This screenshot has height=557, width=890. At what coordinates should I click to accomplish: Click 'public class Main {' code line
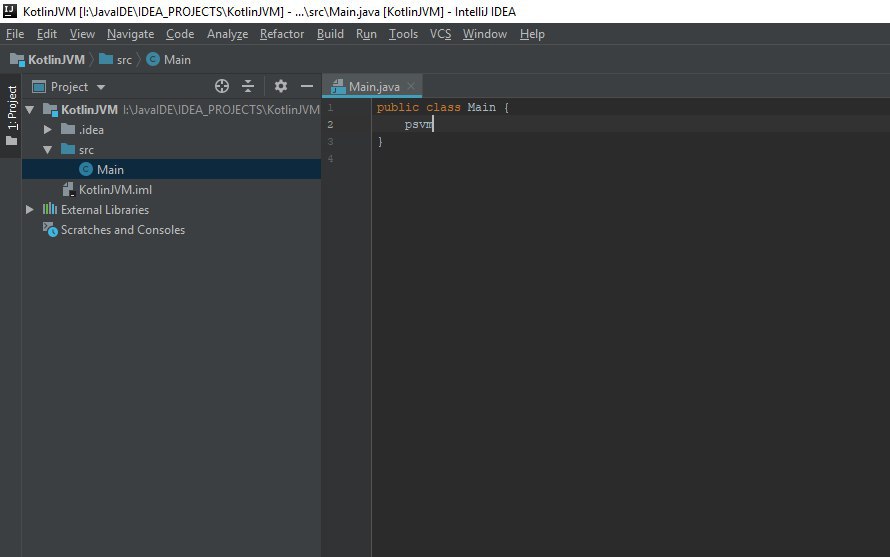[443, 107]
